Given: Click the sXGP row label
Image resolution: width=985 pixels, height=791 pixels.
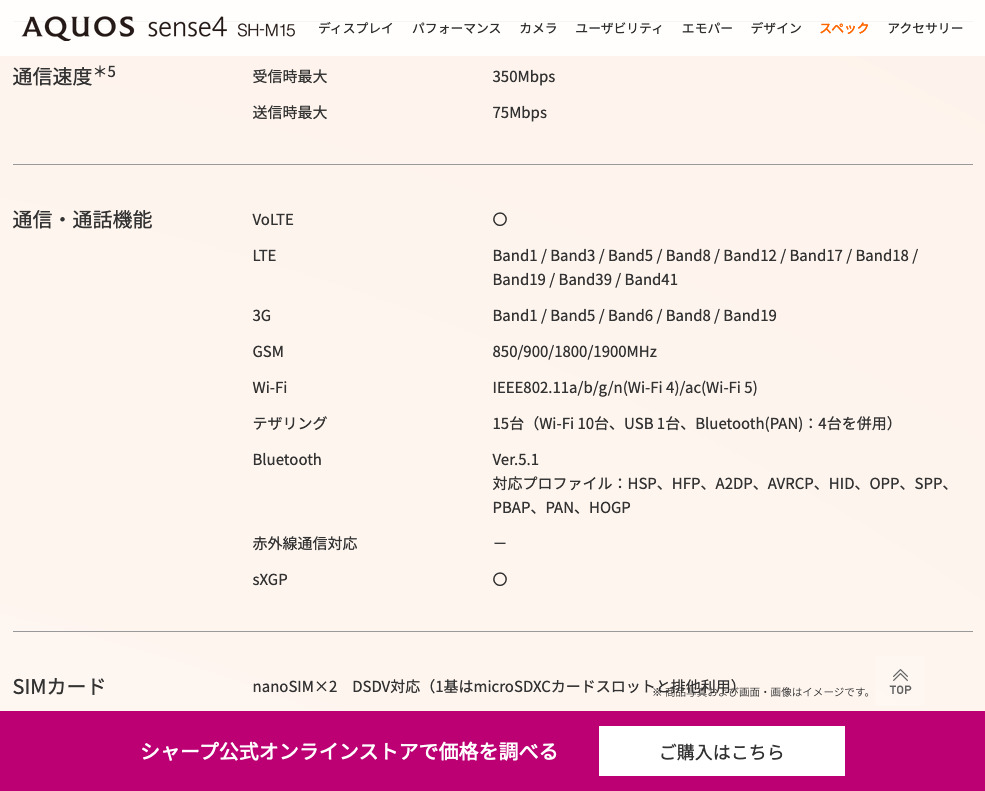Looking at the screenshot, I should 269,579.
